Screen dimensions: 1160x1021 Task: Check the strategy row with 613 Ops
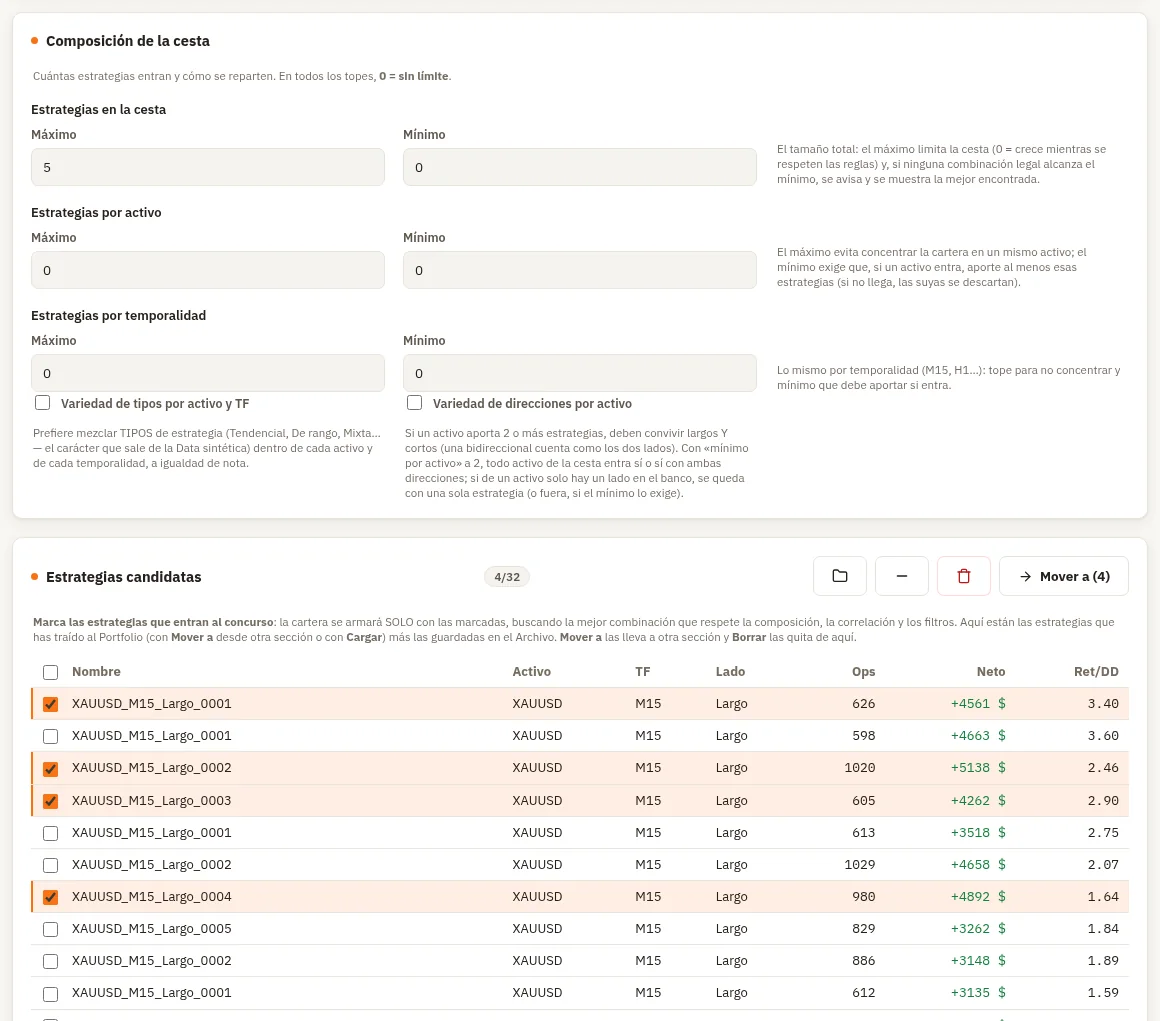(x=50, y=832)
